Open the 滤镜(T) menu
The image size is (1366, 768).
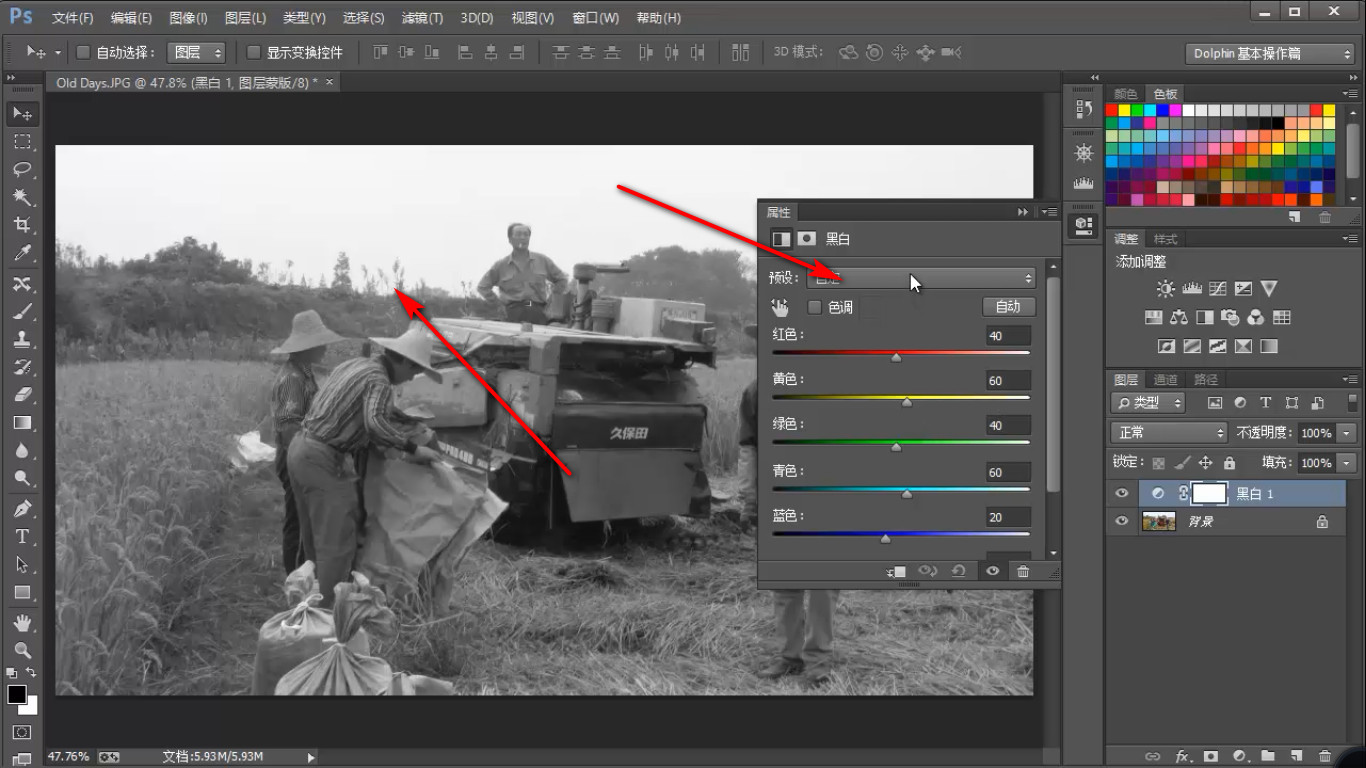pos(422,18)
